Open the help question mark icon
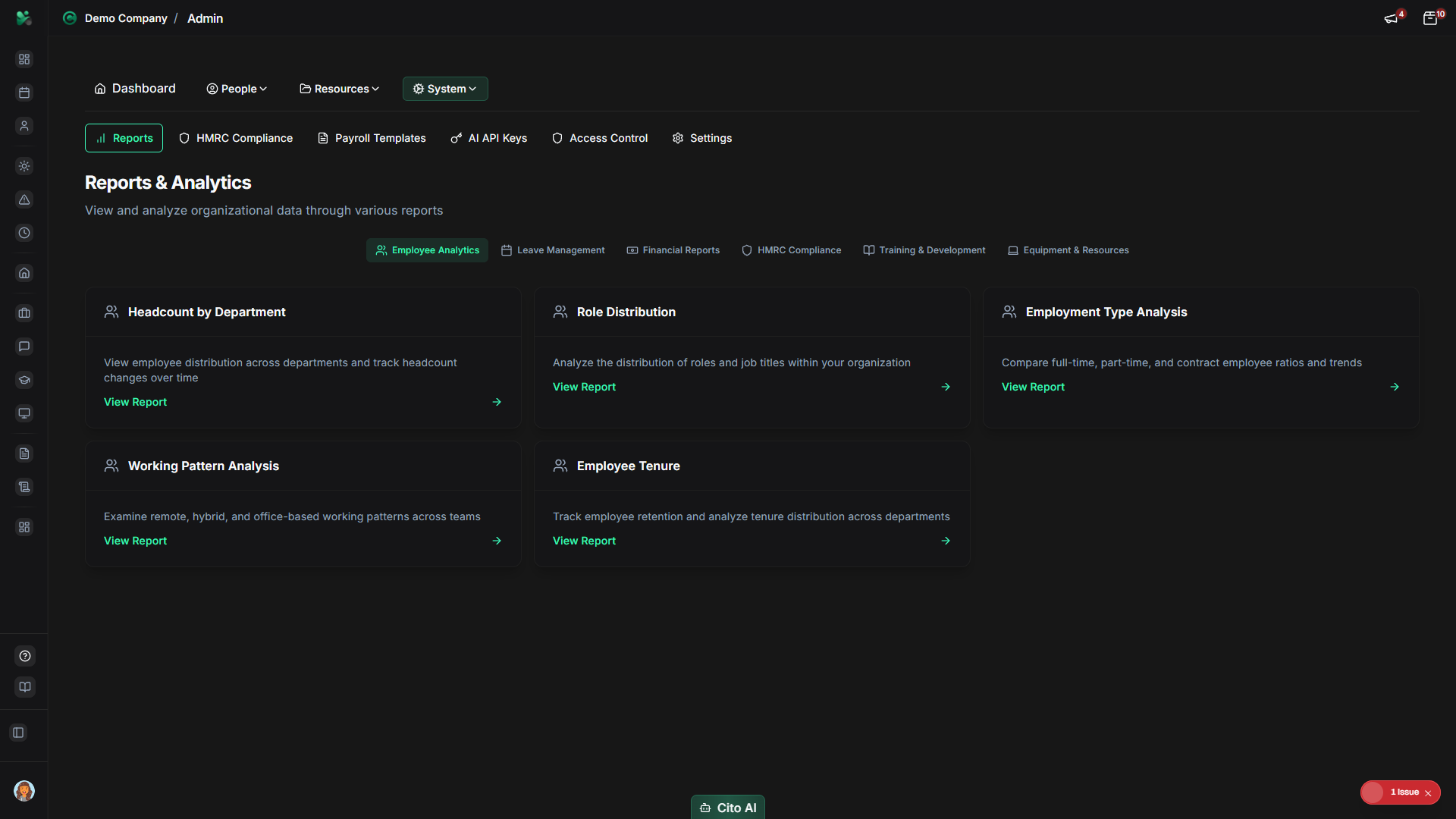Image resolution: width=1456 pixels, height=819 pixels. (x=24, y=656)
